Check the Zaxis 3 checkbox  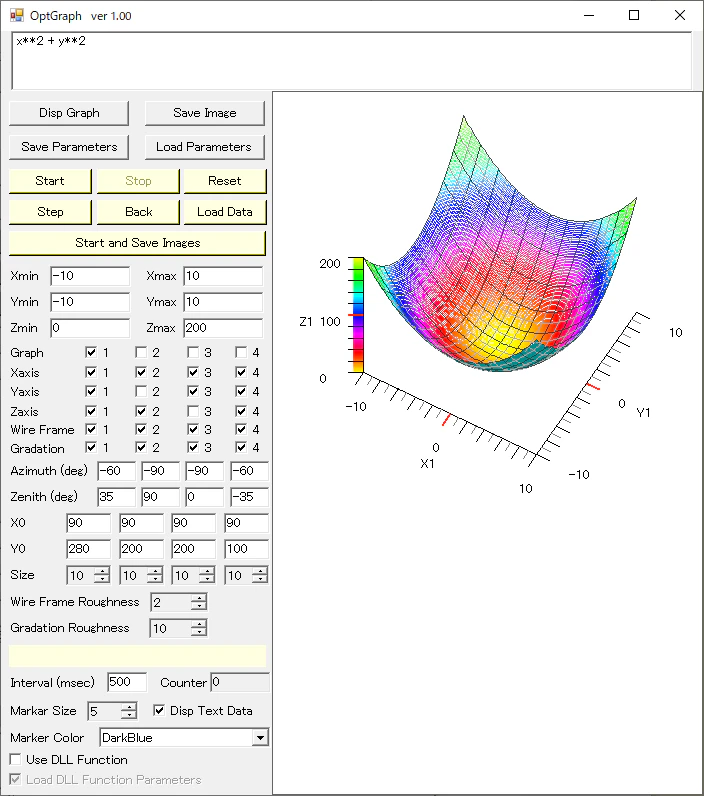[x=193, y=411]
